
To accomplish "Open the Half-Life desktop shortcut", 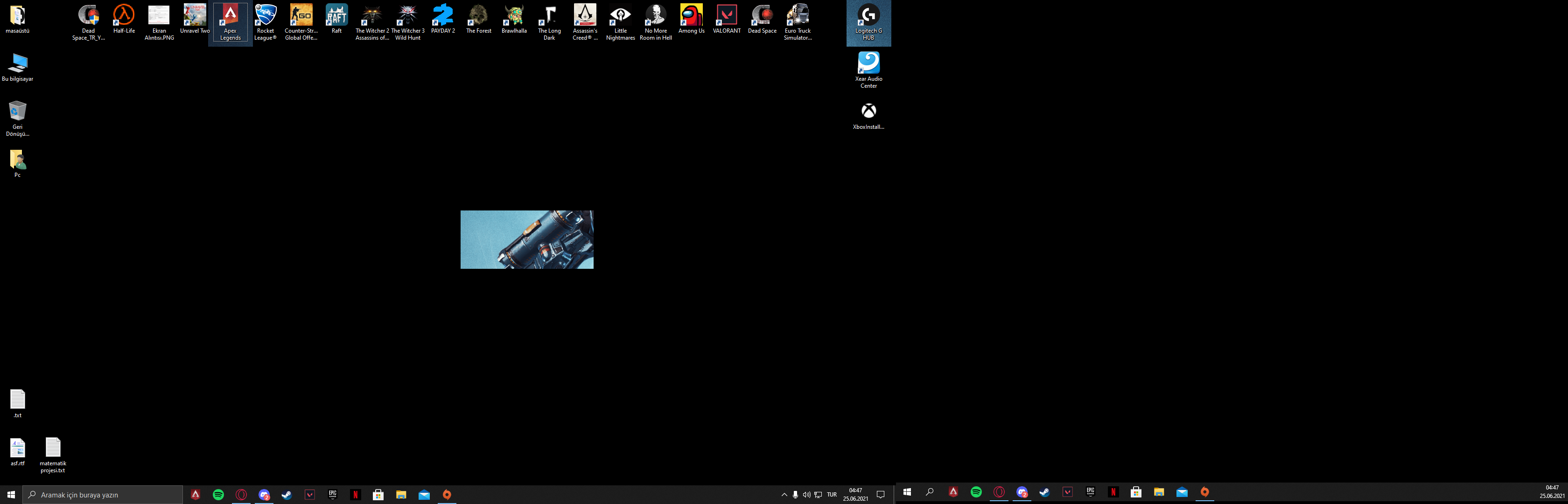I will coord(124,15).
